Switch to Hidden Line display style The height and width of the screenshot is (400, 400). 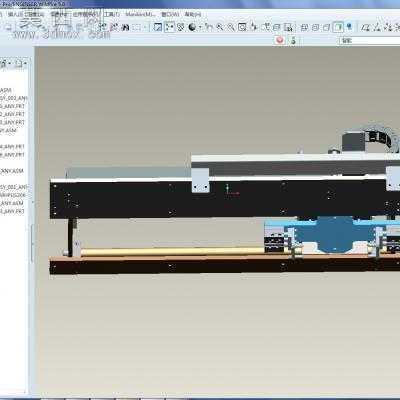(315, 27)
